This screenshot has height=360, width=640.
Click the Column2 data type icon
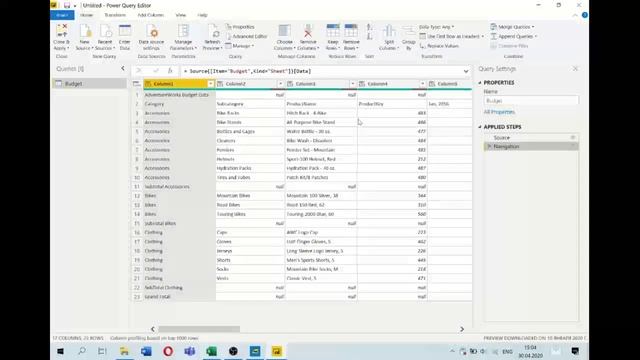click(220, 84)
